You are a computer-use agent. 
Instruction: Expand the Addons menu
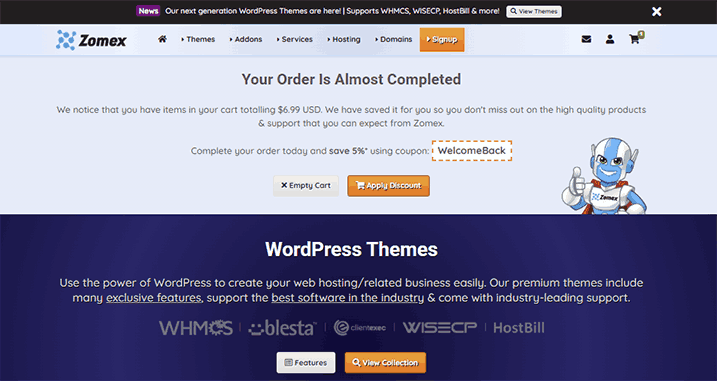pyautogui.click(x=246, y=39)
